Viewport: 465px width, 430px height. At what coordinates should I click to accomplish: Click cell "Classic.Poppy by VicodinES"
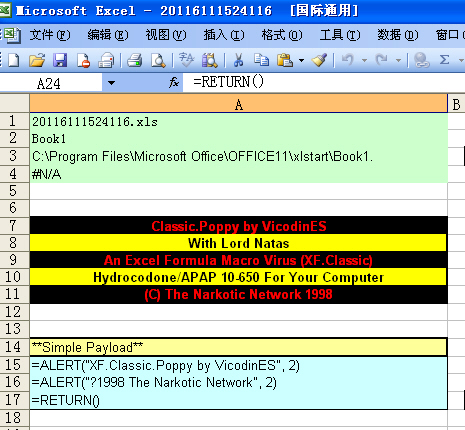tap(239, 226)
